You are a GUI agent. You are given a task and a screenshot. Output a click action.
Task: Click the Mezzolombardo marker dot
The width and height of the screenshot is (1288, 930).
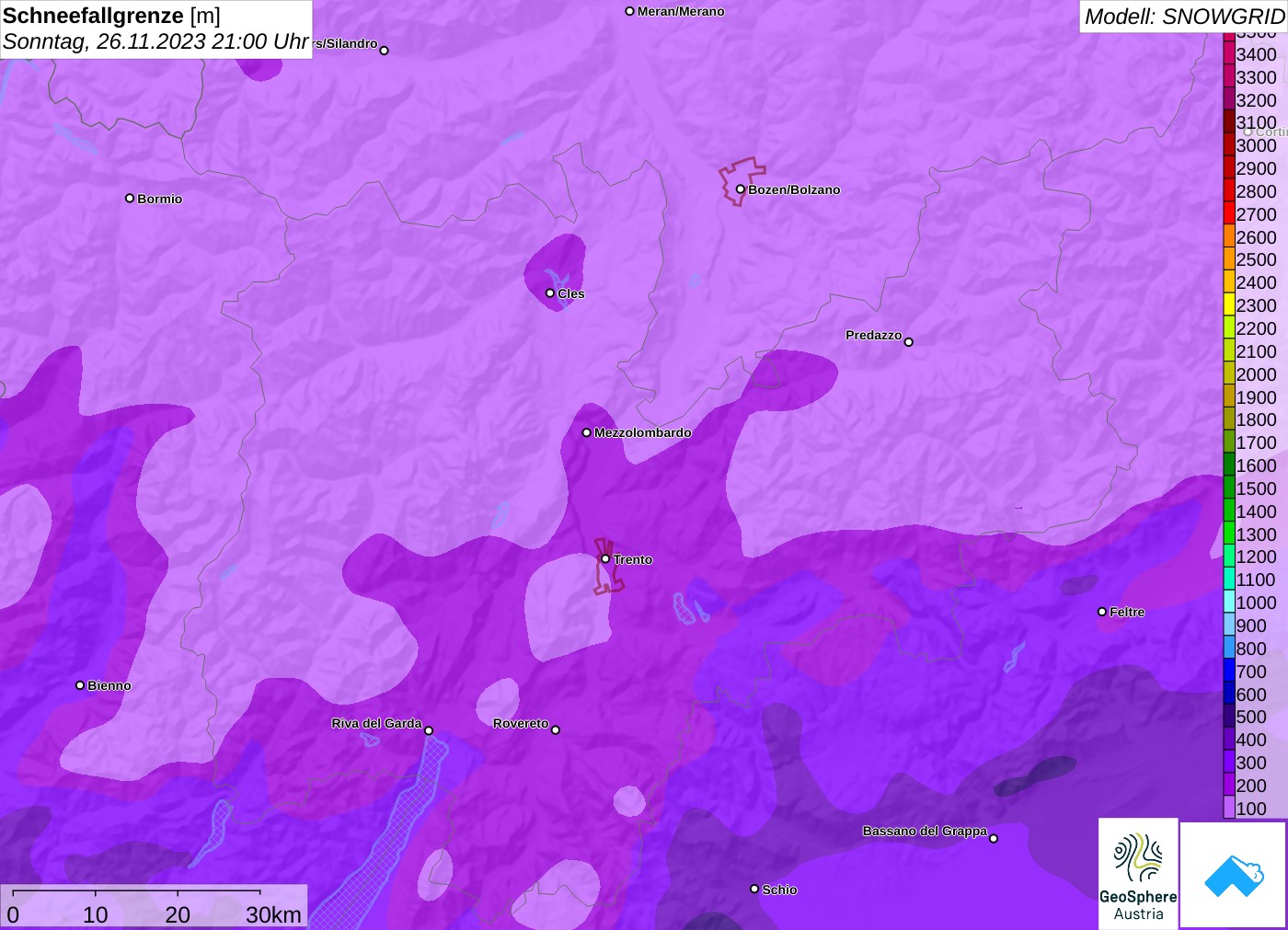click(x=587, y=432)
